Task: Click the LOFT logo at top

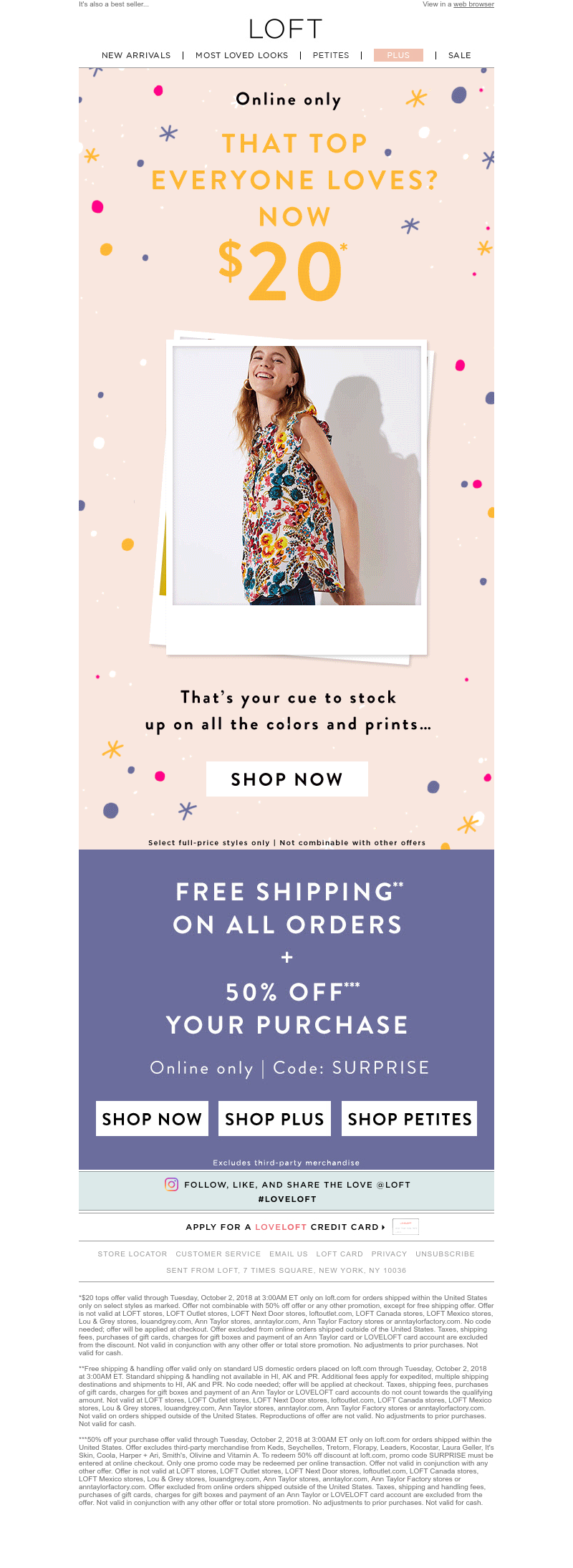Action: pyautogui.click(x=286, y=29)
